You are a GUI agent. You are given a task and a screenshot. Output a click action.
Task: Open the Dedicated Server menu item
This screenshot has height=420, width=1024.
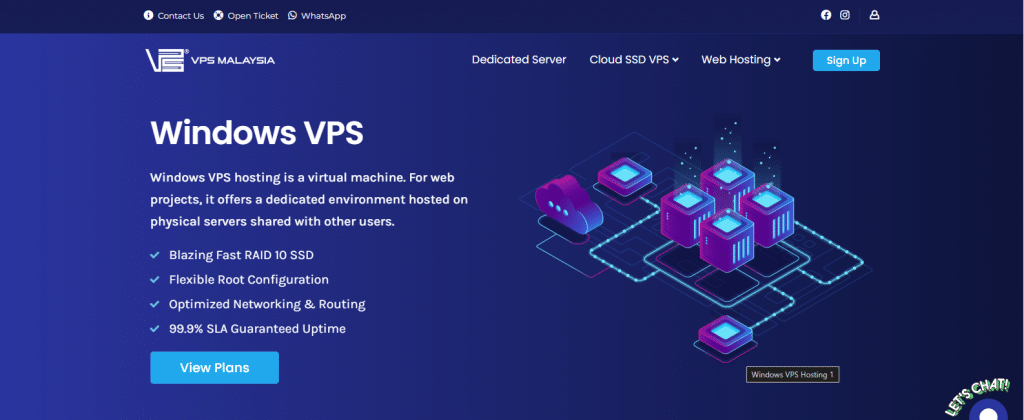[519, 59]
